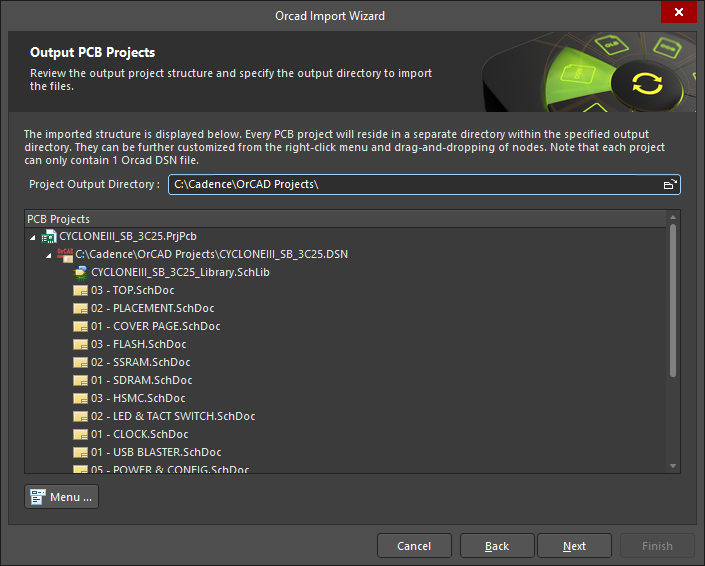705x566 pixels.
Task: Click the icon beside 02 - LED & TACT SWITCH.SchDoc
Action: pyautogui.click(x=80, y=416)
